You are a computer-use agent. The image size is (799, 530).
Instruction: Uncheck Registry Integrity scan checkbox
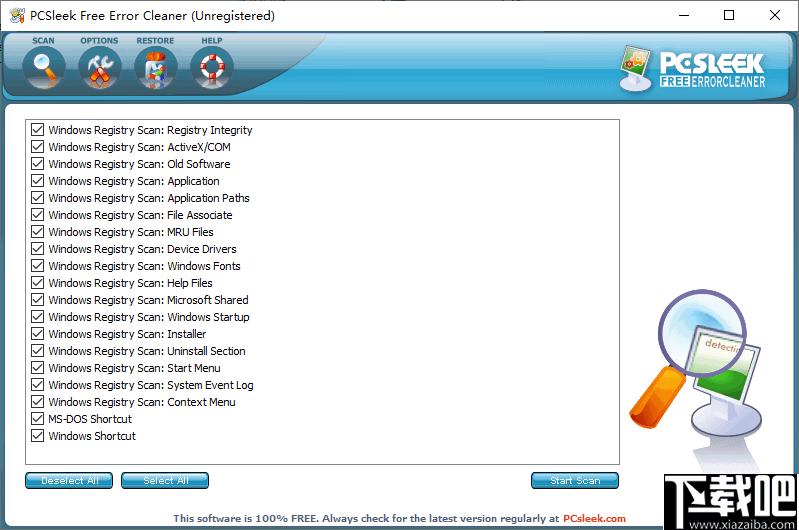point(37,129)
